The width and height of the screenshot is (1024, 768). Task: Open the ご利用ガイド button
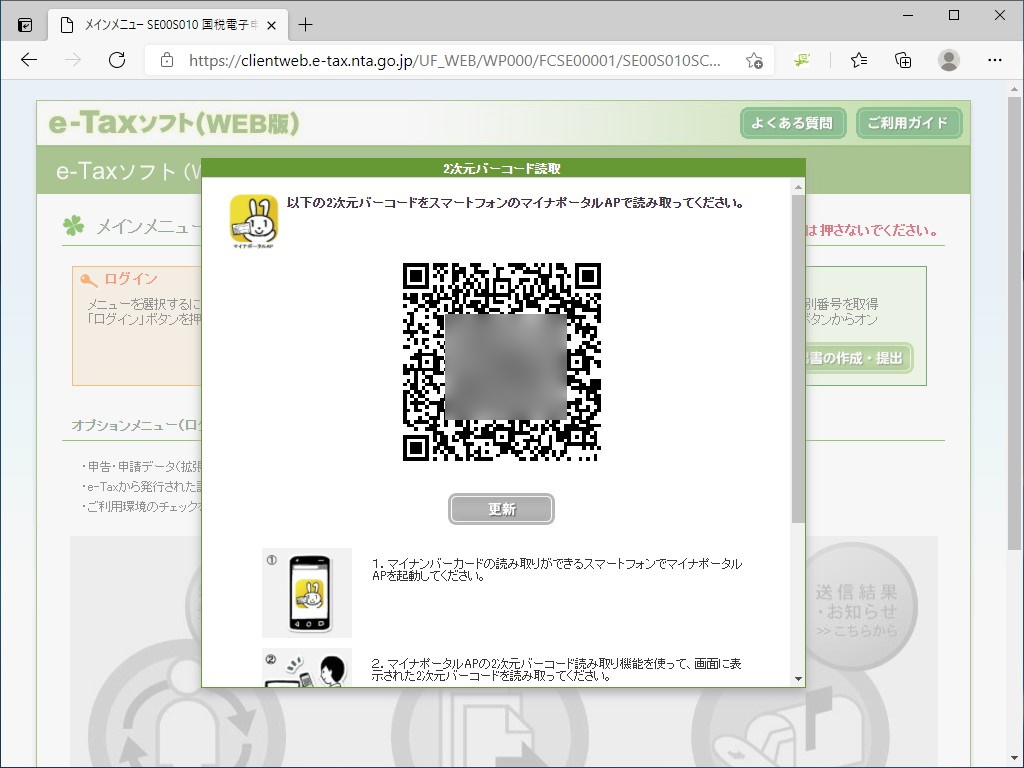point(908,122)
